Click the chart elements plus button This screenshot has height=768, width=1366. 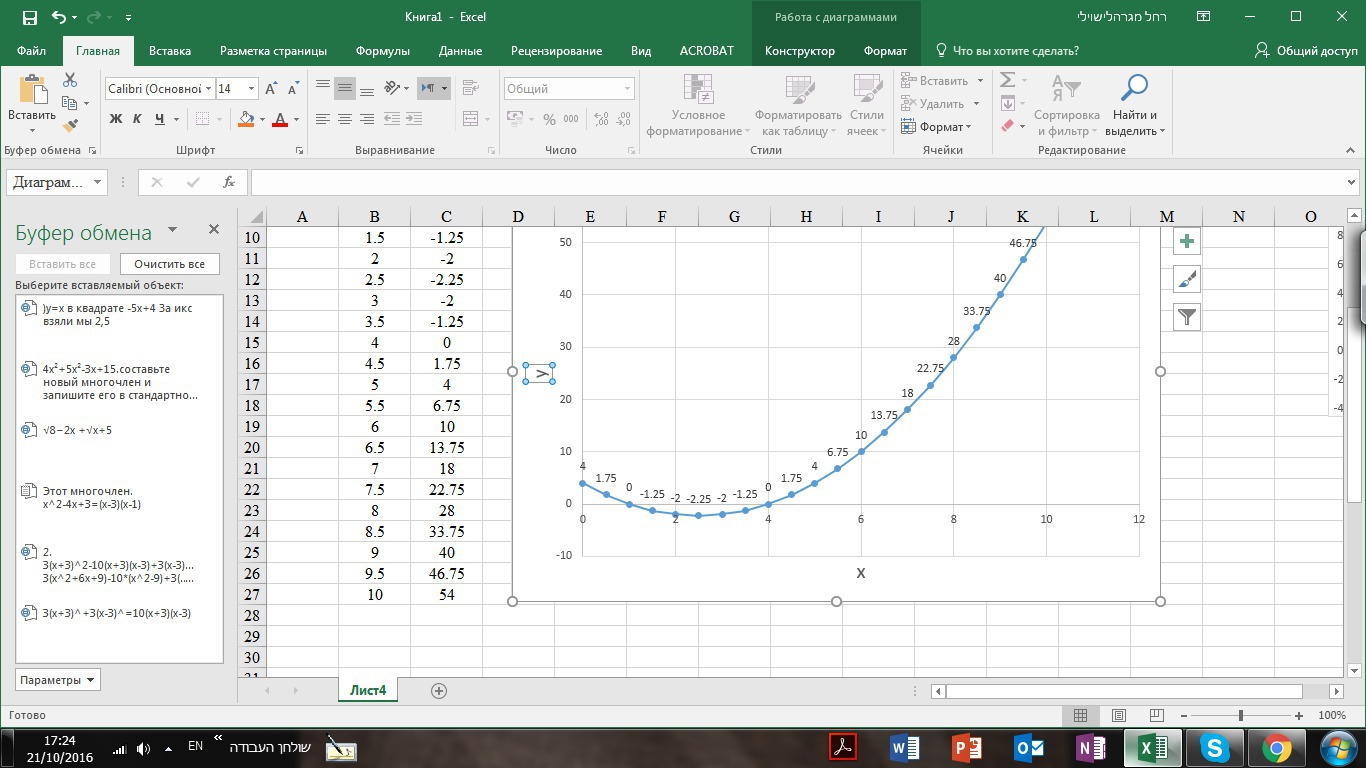click(1186, 241)
